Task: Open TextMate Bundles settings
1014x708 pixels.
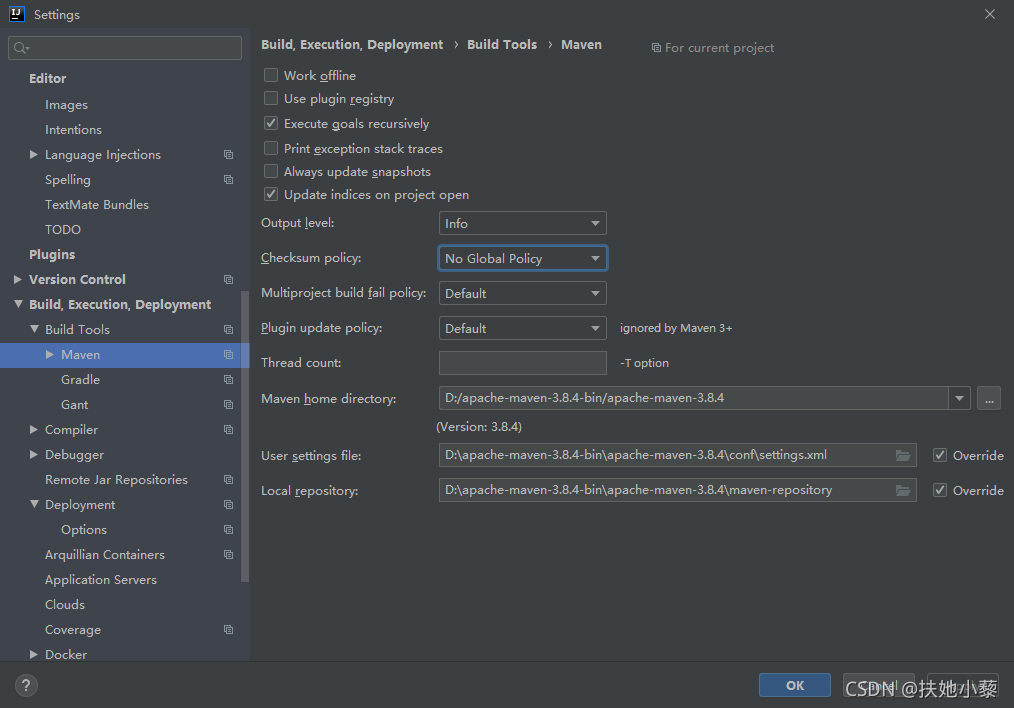Action: [96, 204]
